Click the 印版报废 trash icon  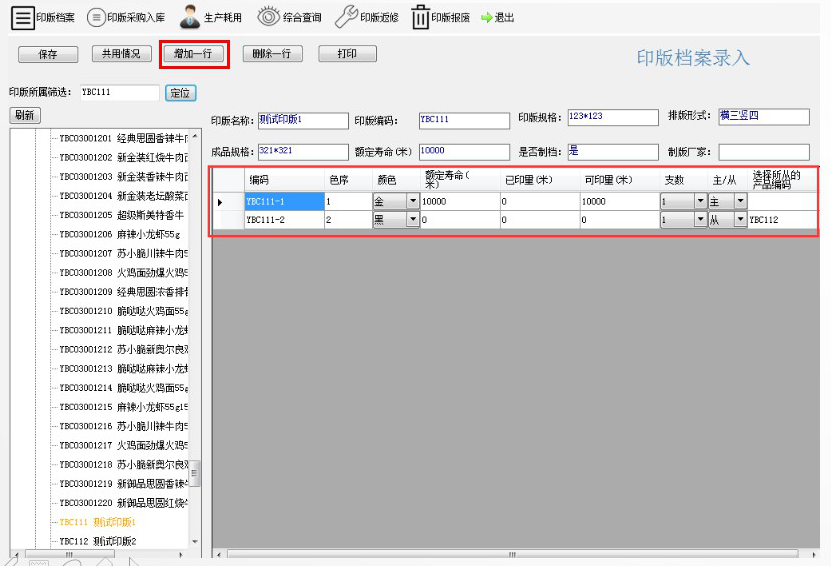tap(421, 17)
